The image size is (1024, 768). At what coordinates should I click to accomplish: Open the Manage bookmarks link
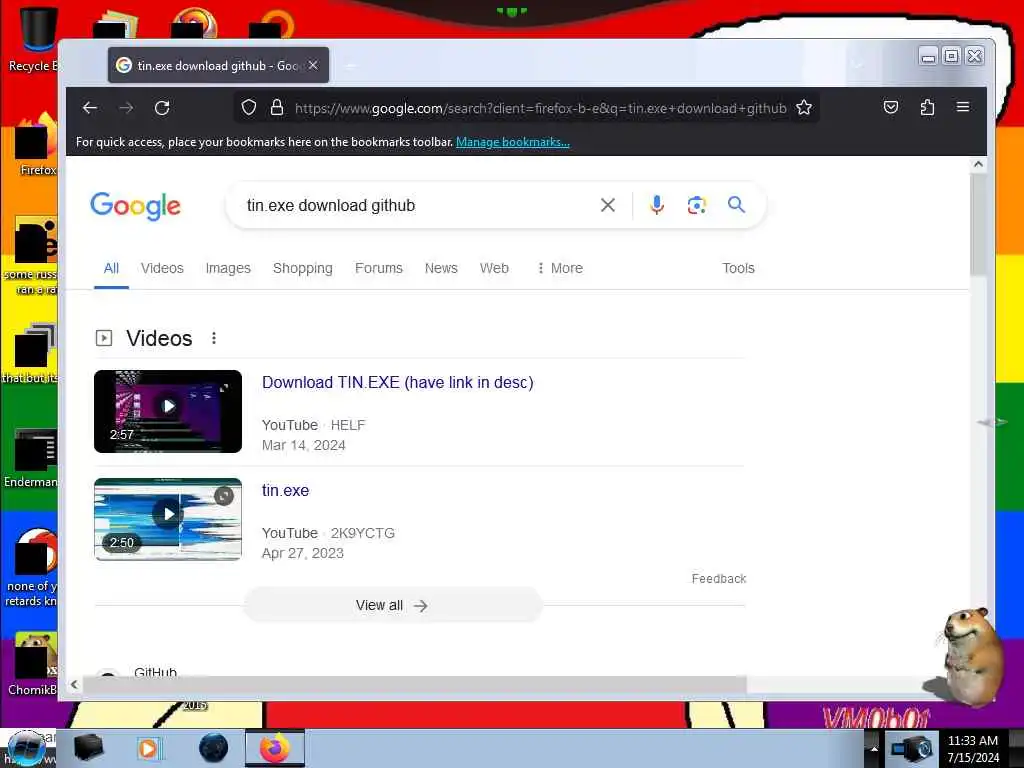coord(513,142)
